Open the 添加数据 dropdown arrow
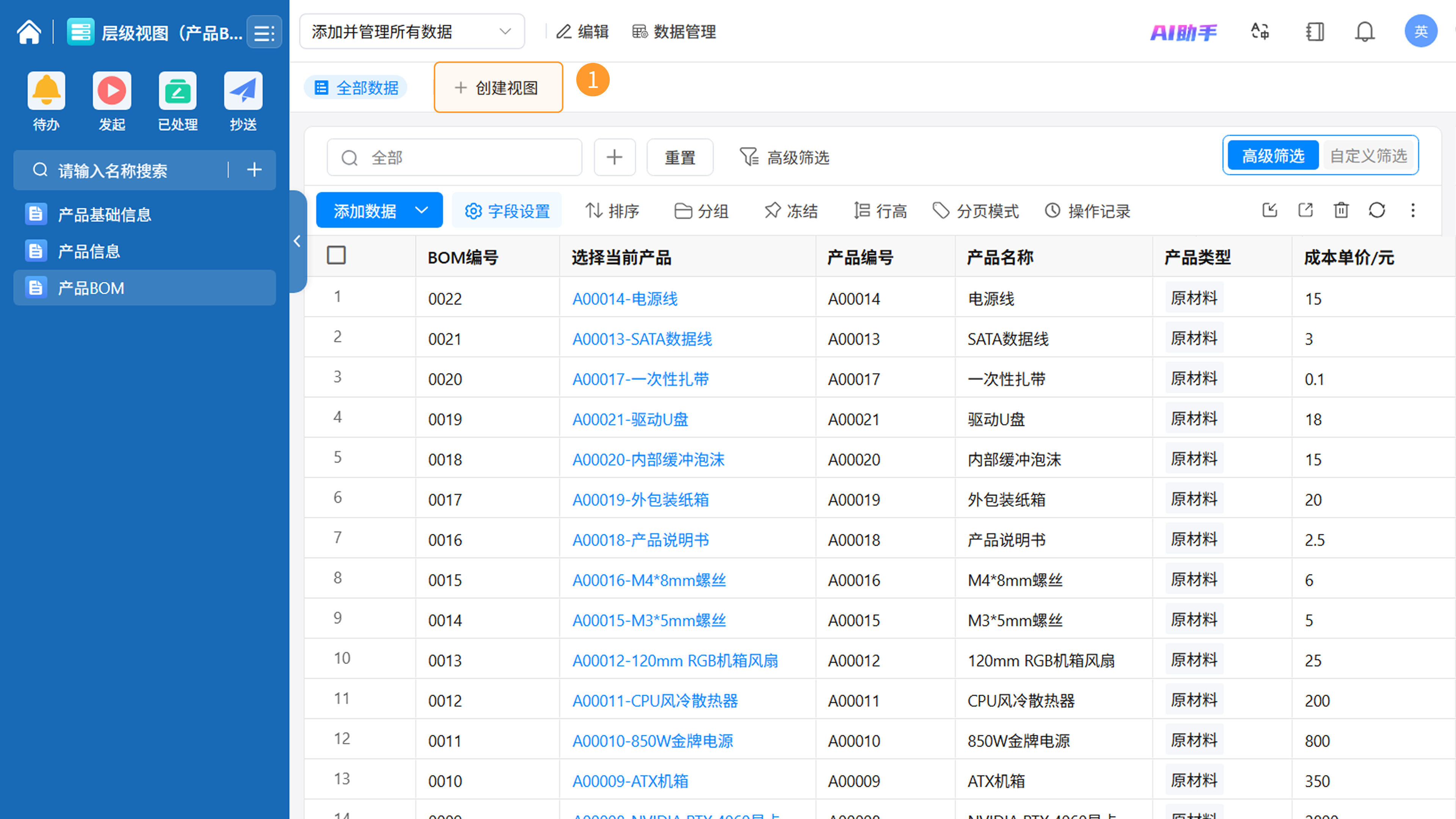Viewport: 1456px width, 819px height. 422,210
